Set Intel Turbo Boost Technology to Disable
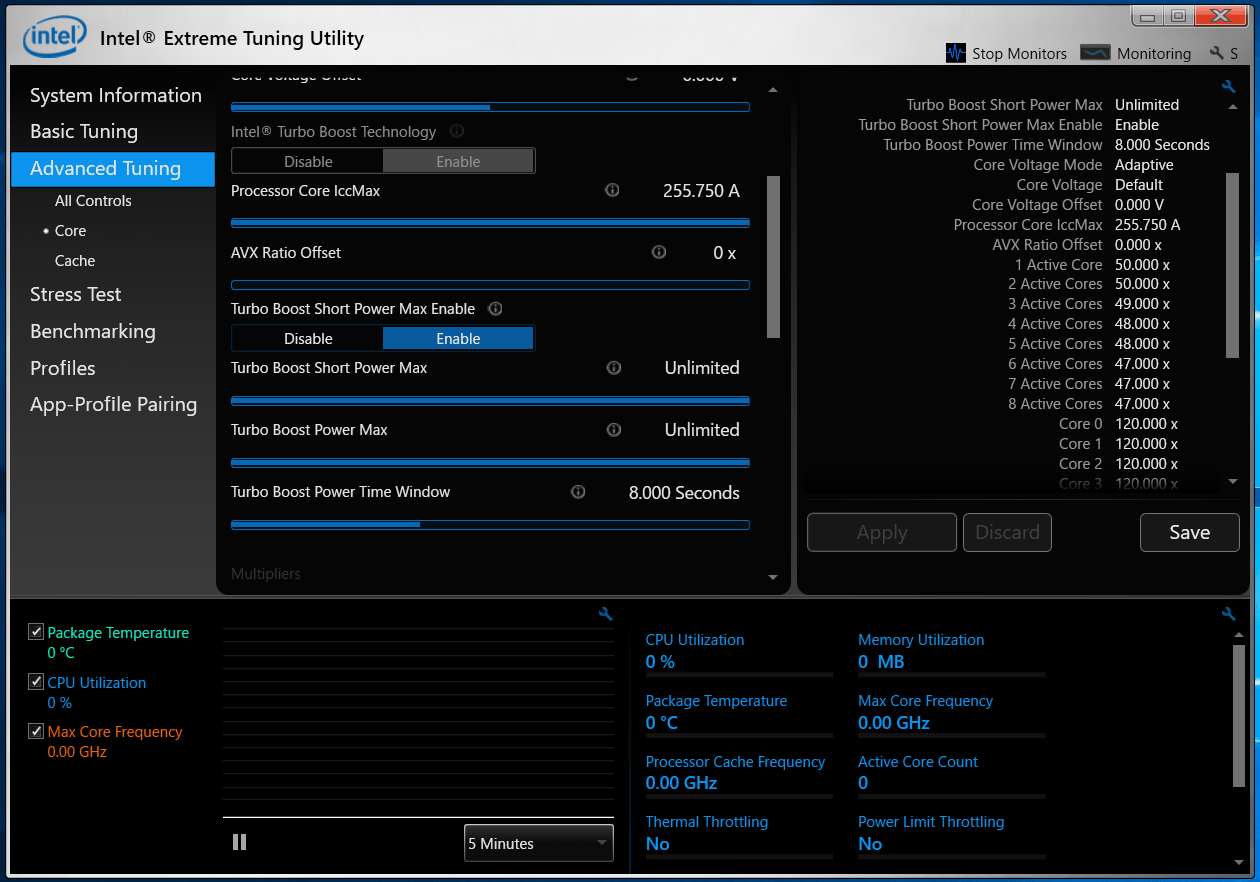This screenshot has height=882, width=1260. 308,161
